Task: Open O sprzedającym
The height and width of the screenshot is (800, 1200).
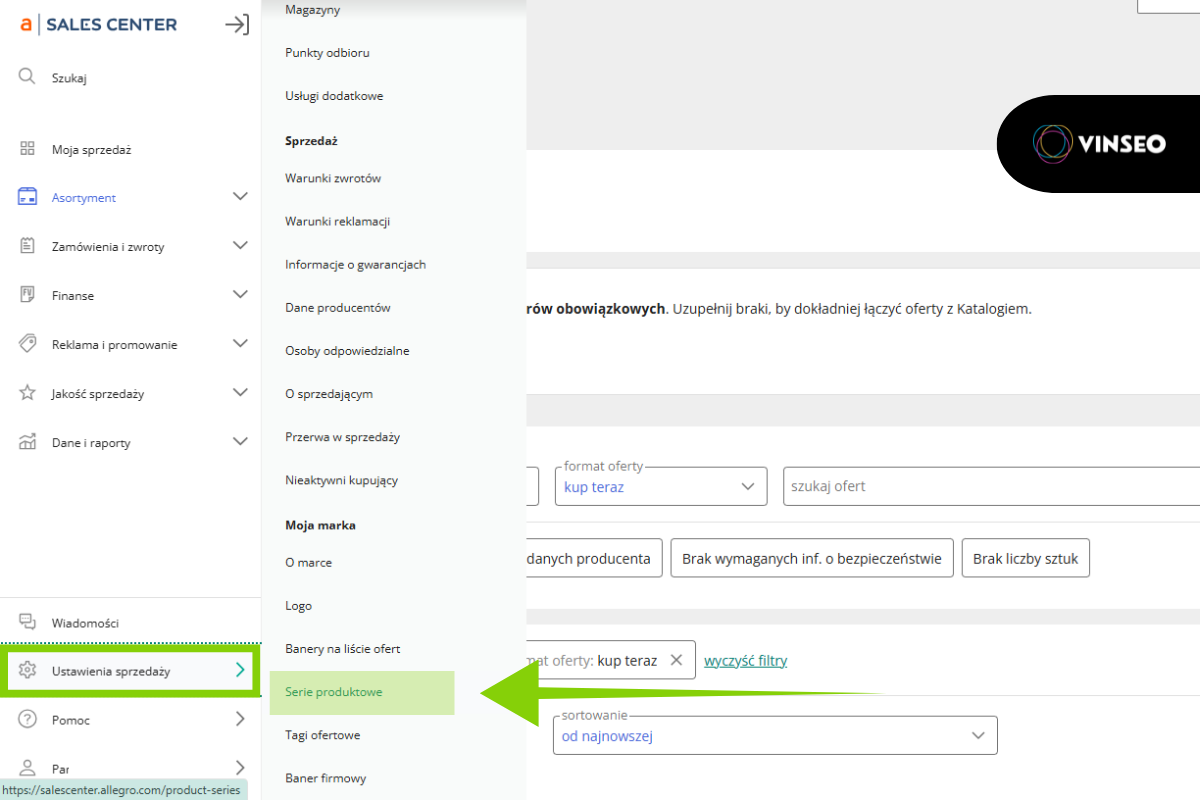Action: pyautogui.click(x=329, y=394)
